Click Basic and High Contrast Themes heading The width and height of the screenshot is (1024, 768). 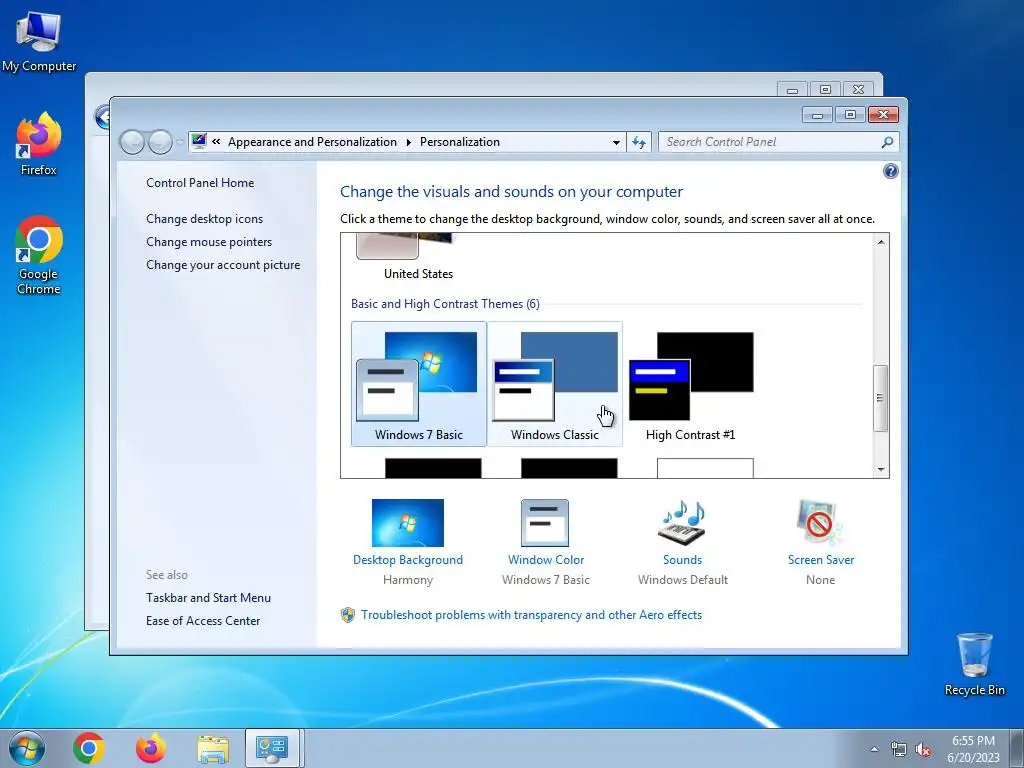point(445,304)
